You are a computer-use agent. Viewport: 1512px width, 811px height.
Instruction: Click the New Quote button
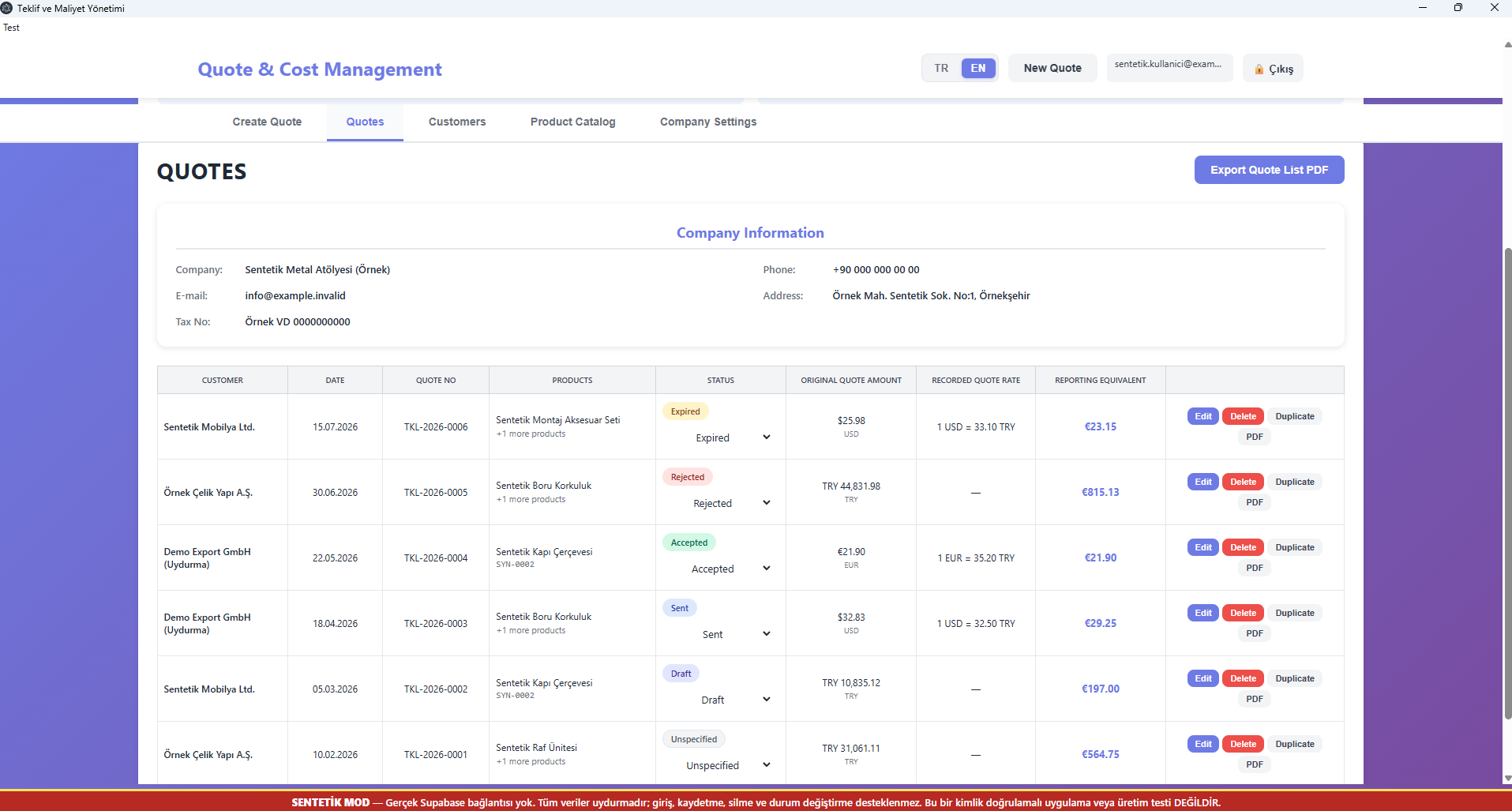[1052, 68]
